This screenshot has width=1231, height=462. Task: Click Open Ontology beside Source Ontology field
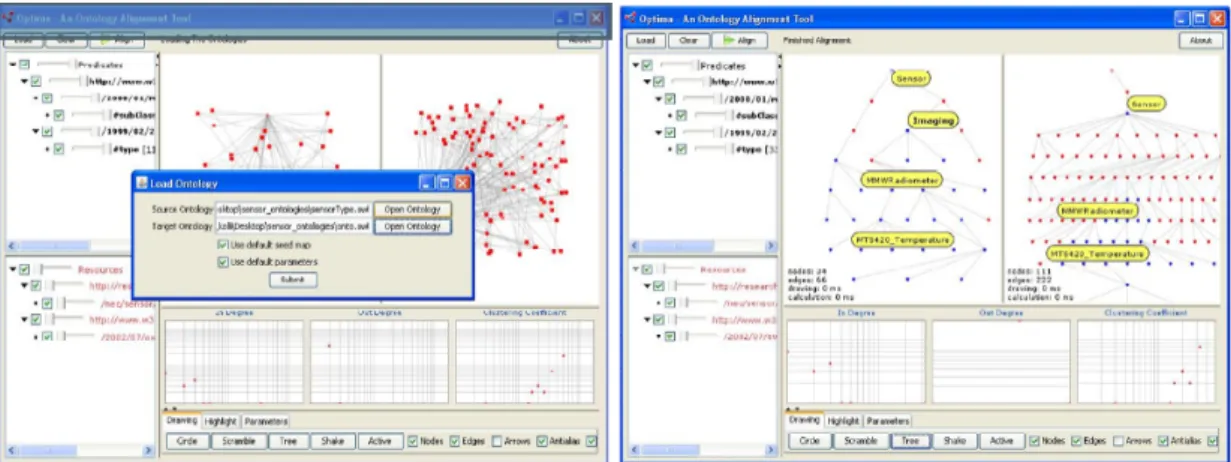click(412, 210)
